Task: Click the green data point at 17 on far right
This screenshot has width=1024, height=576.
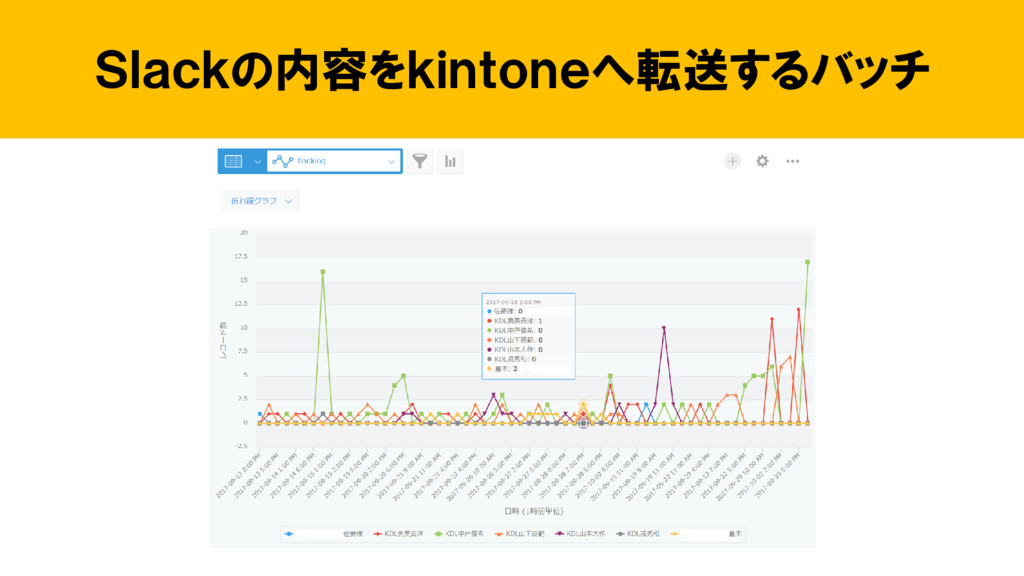Action: coord(808,263)
